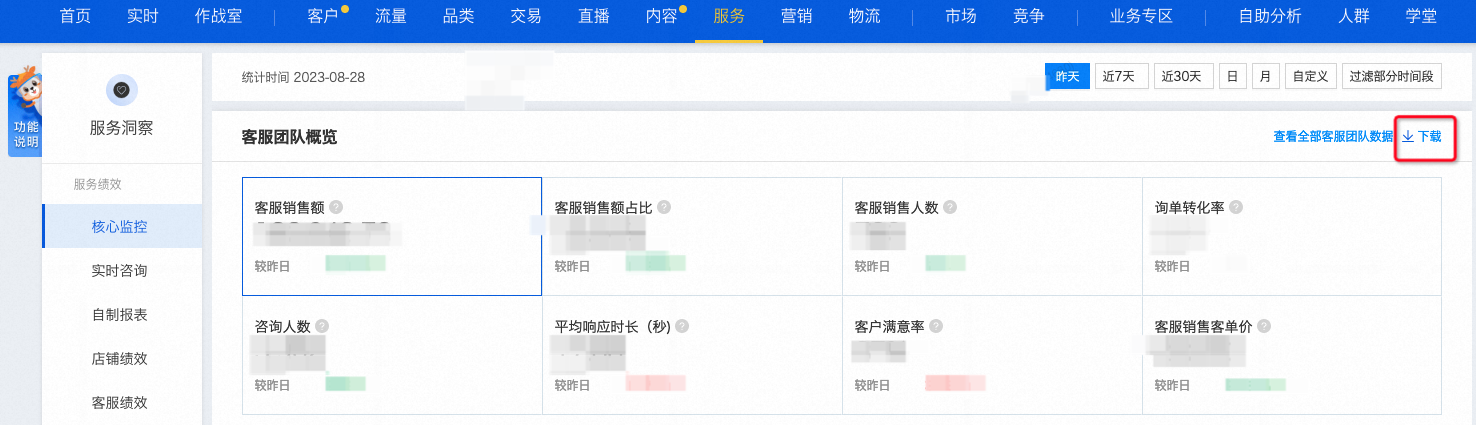Image resolution: width=1476 pixels, height=425 pixels.
Task: Select the 客户满意率 metric card
Action: (x=992, y=355)
